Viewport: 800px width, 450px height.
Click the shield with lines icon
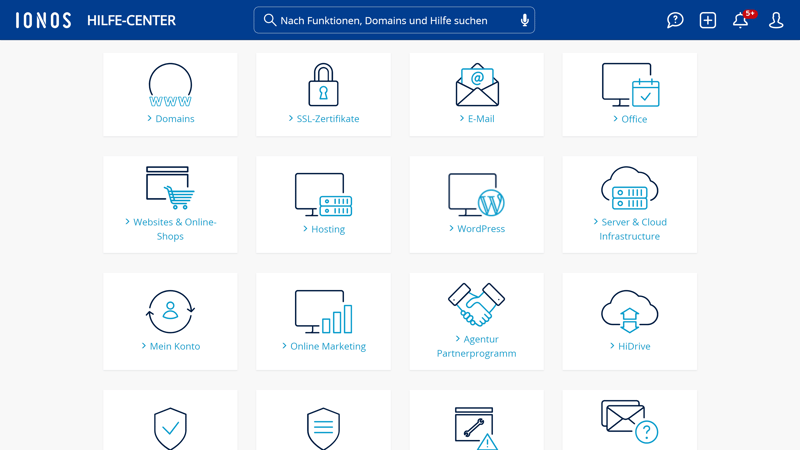(323, 429)
